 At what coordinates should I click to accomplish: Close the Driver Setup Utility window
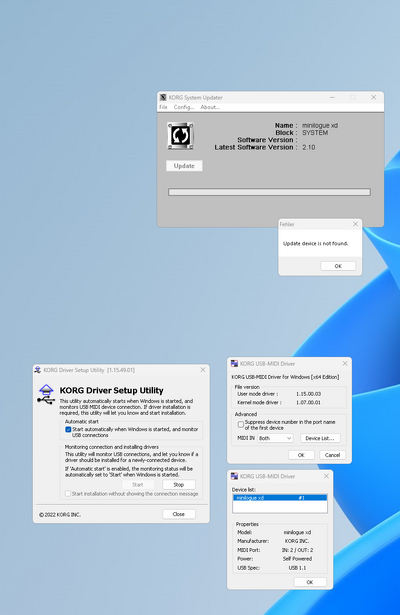203,369
